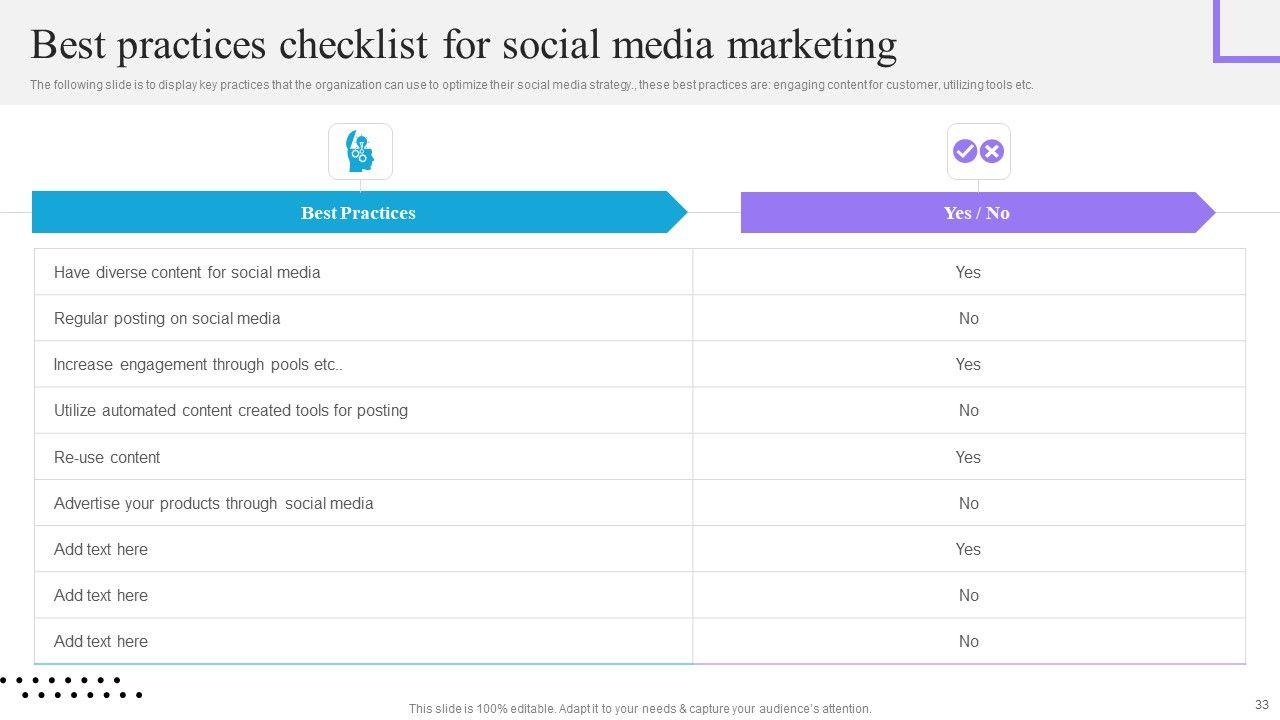Select 'Increase engagement through pools' cell
1280x720 pixels.
198,364
